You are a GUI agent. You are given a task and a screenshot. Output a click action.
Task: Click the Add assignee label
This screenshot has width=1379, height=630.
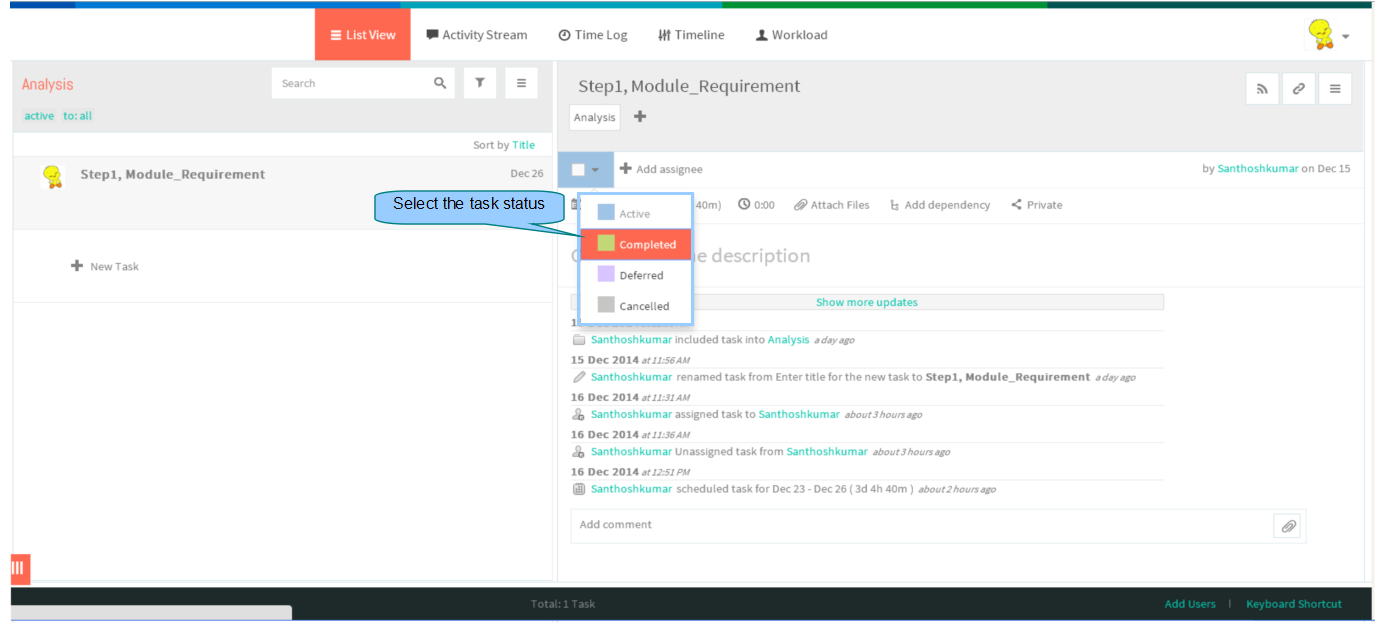click(x=669, y=169)
